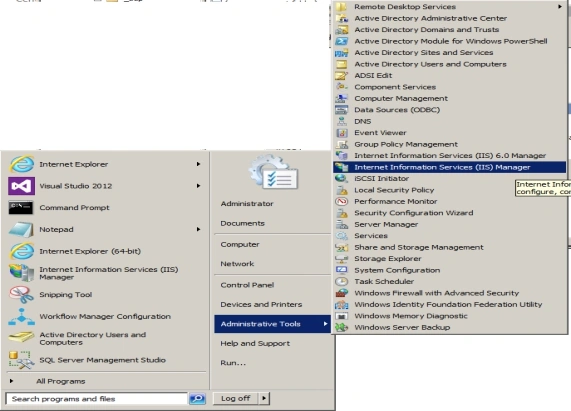
Task: Open Active Directory Module for Windows PowerShell
Action: (450, 41)
